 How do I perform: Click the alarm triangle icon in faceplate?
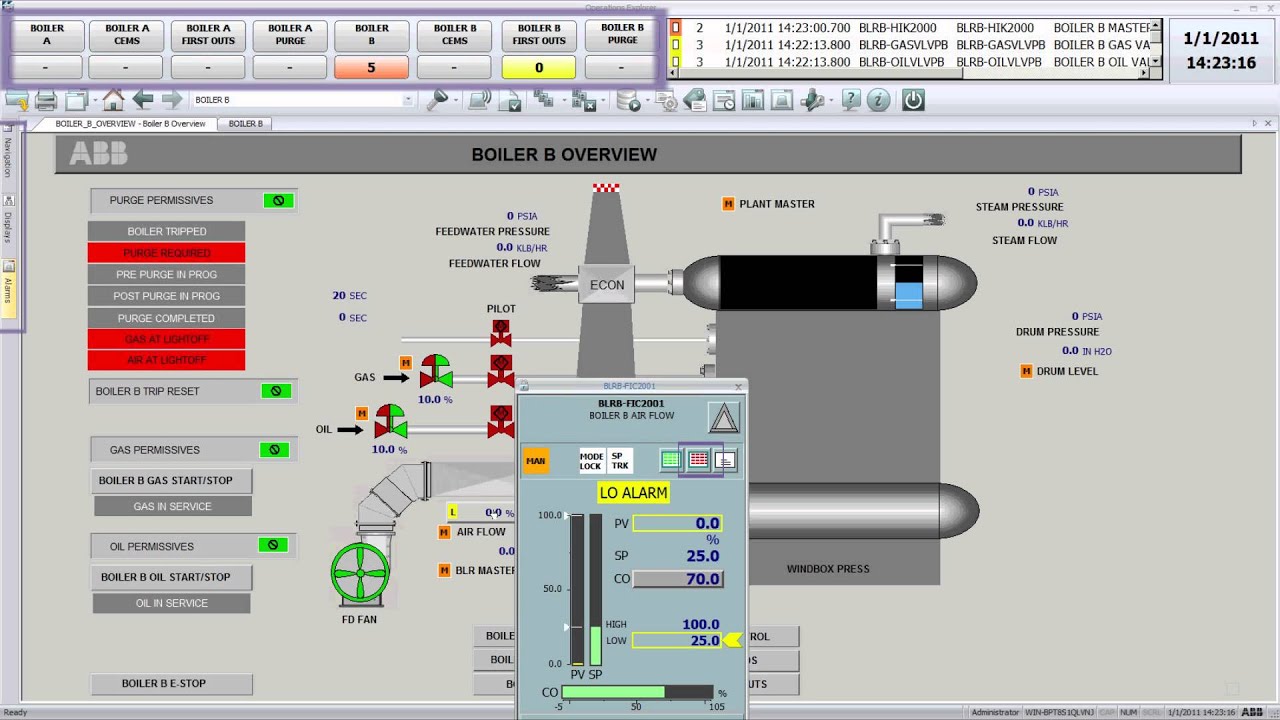tap(723, 417)
